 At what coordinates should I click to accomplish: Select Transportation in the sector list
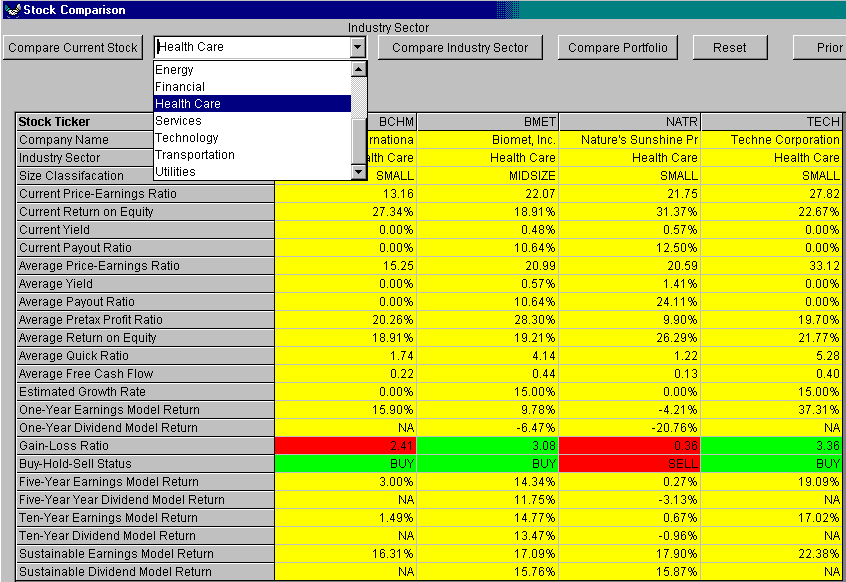(x=252, y=155)
